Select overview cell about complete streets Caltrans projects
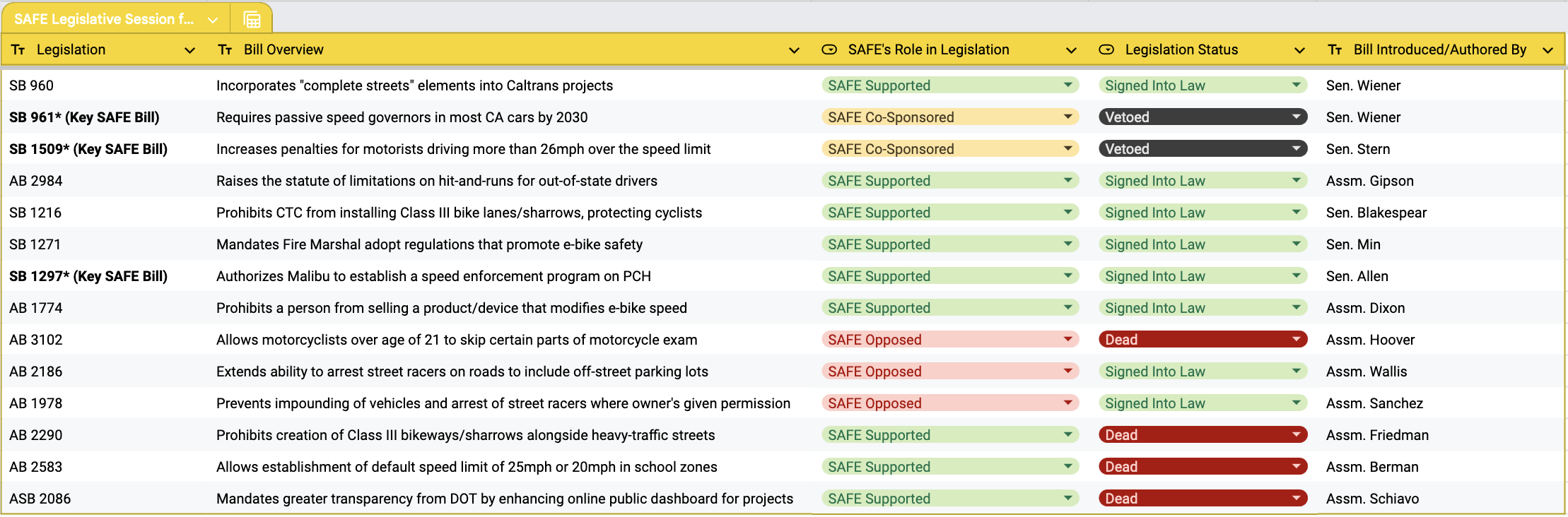 point(509,85)
